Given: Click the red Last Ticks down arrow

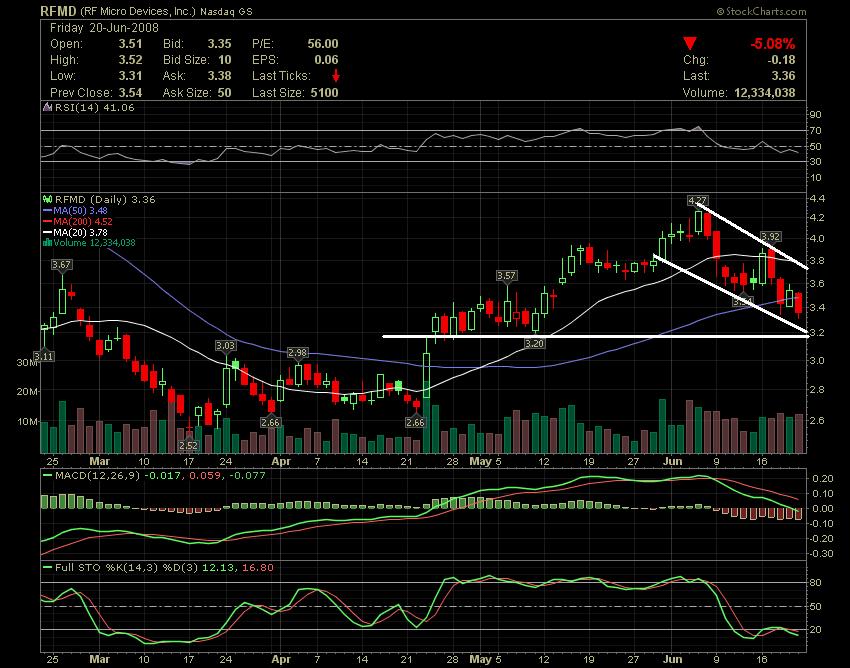Looking at the screenshot, I should coord(336,76).
